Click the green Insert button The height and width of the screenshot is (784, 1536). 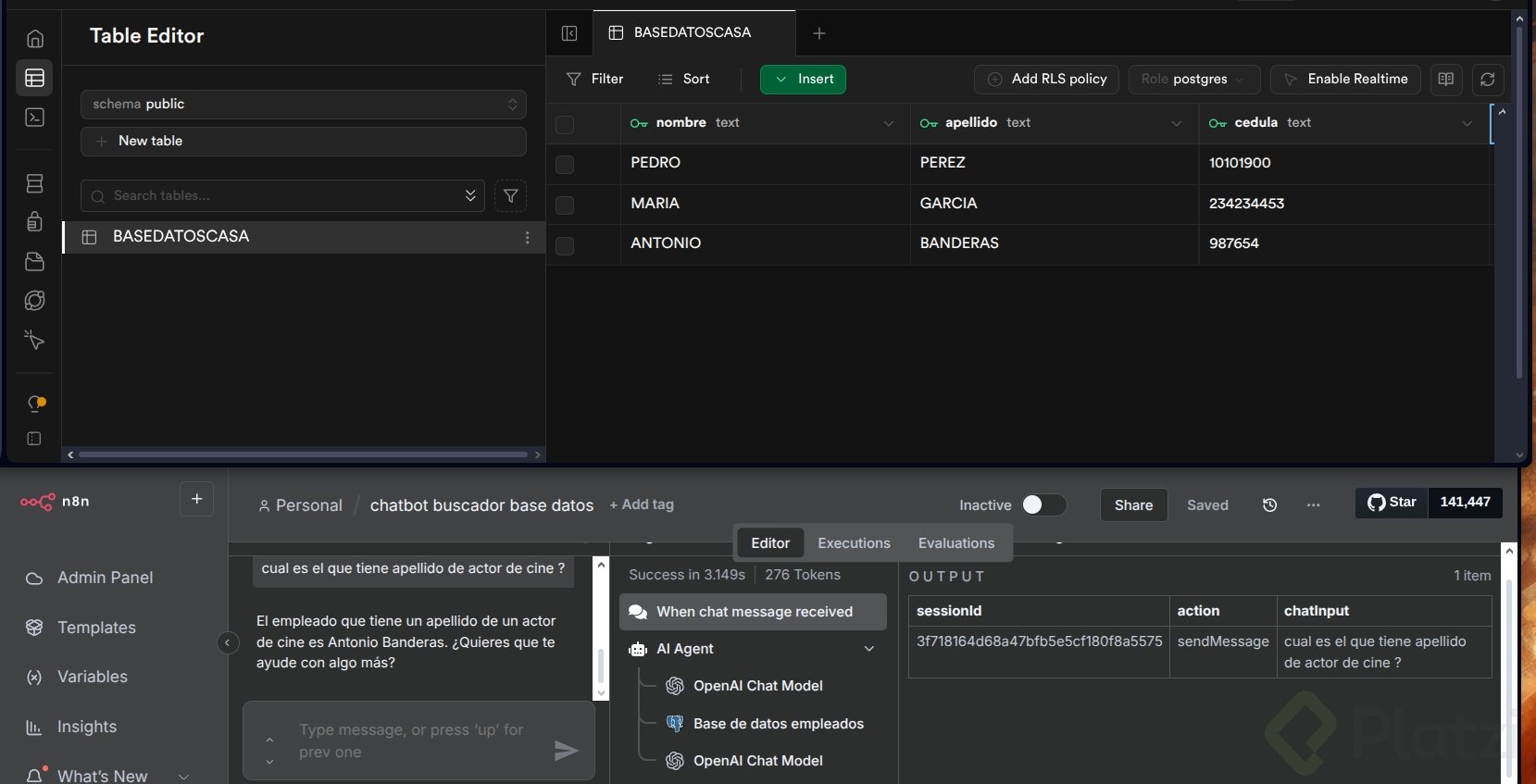(803, 80)
